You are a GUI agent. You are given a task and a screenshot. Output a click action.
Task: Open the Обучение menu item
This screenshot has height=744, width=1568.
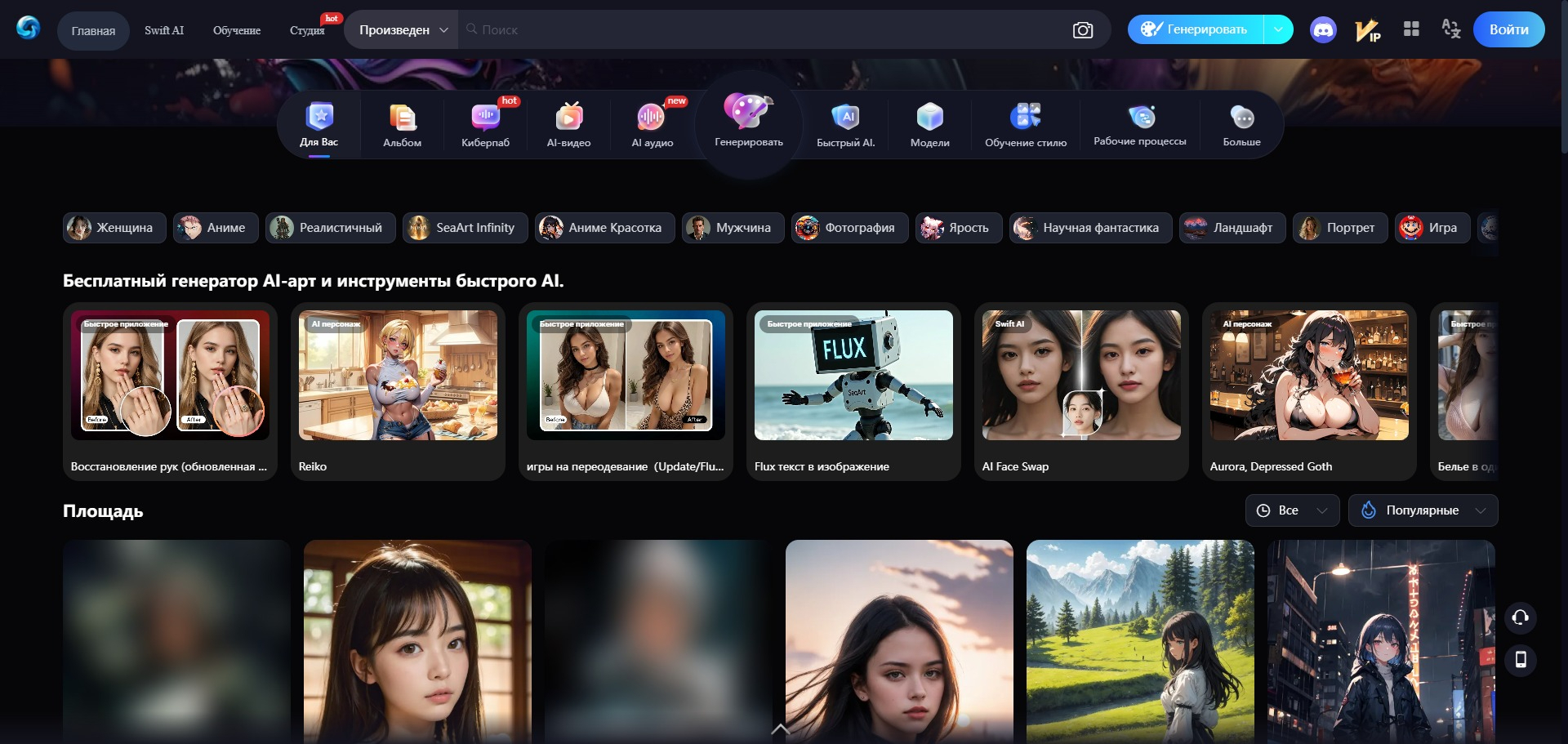click(x=237, y=30)
